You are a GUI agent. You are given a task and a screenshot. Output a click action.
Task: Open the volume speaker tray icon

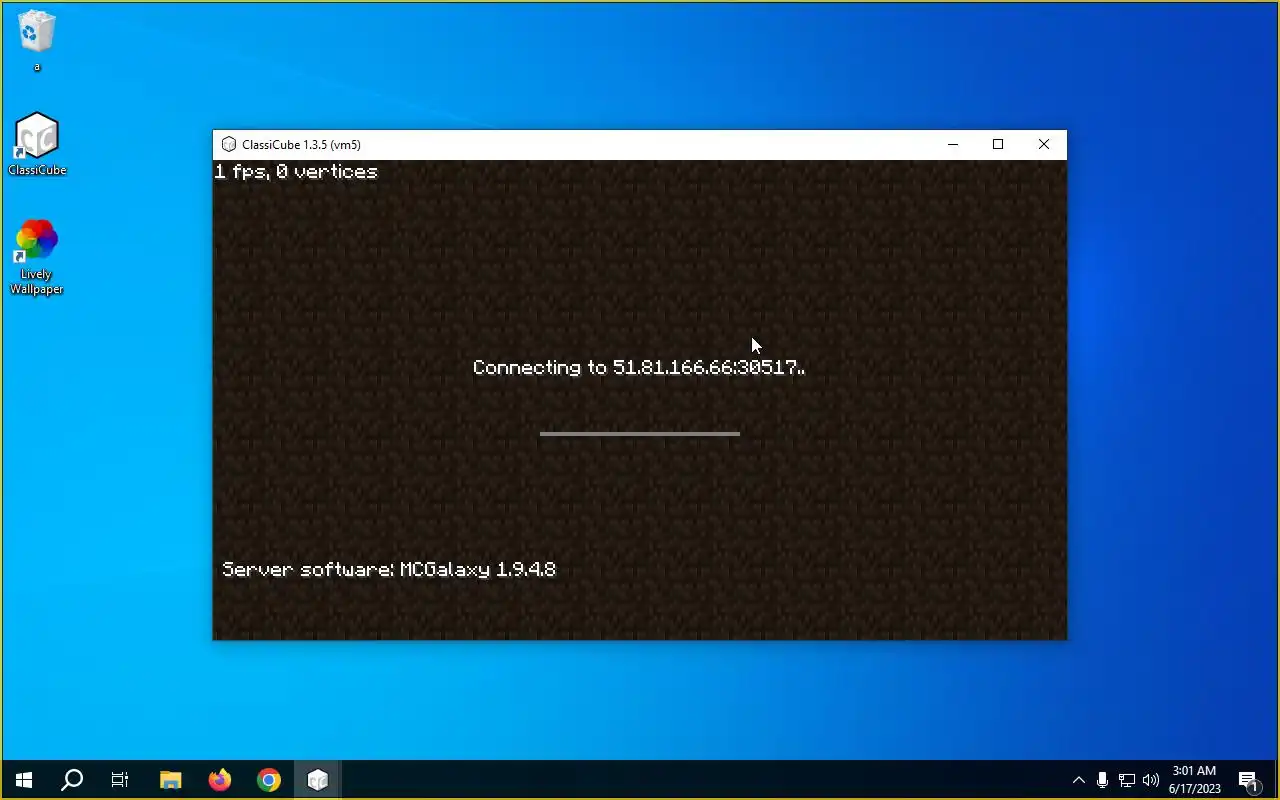[1151, 780]
